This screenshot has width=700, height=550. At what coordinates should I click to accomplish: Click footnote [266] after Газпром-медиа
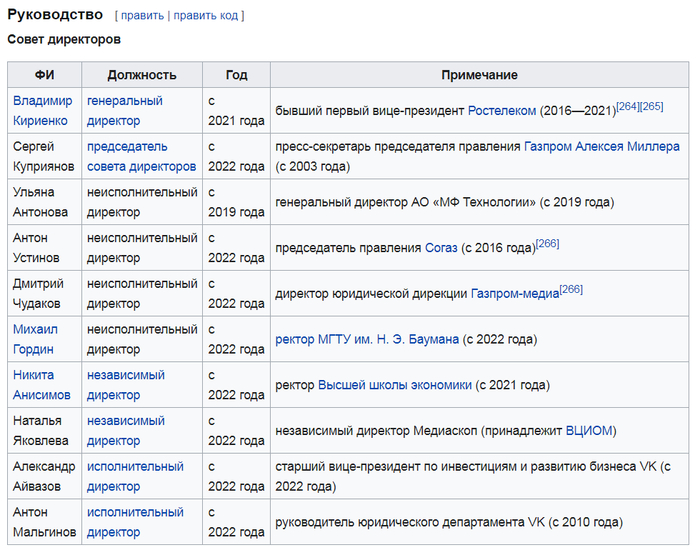(571, 289)
